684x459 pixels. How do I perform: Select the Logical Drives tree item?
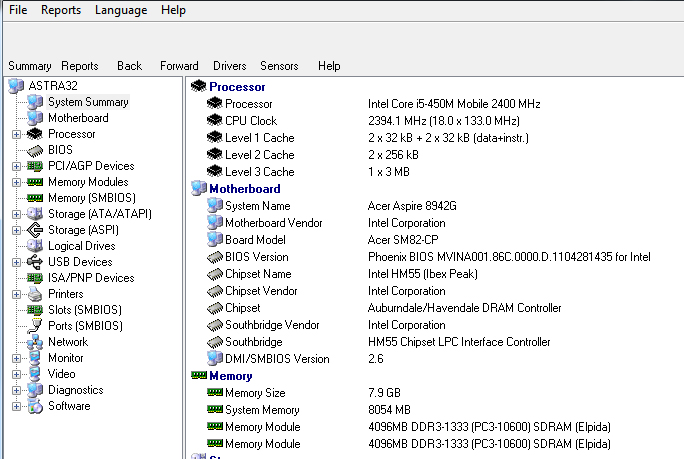pos(82,246)
